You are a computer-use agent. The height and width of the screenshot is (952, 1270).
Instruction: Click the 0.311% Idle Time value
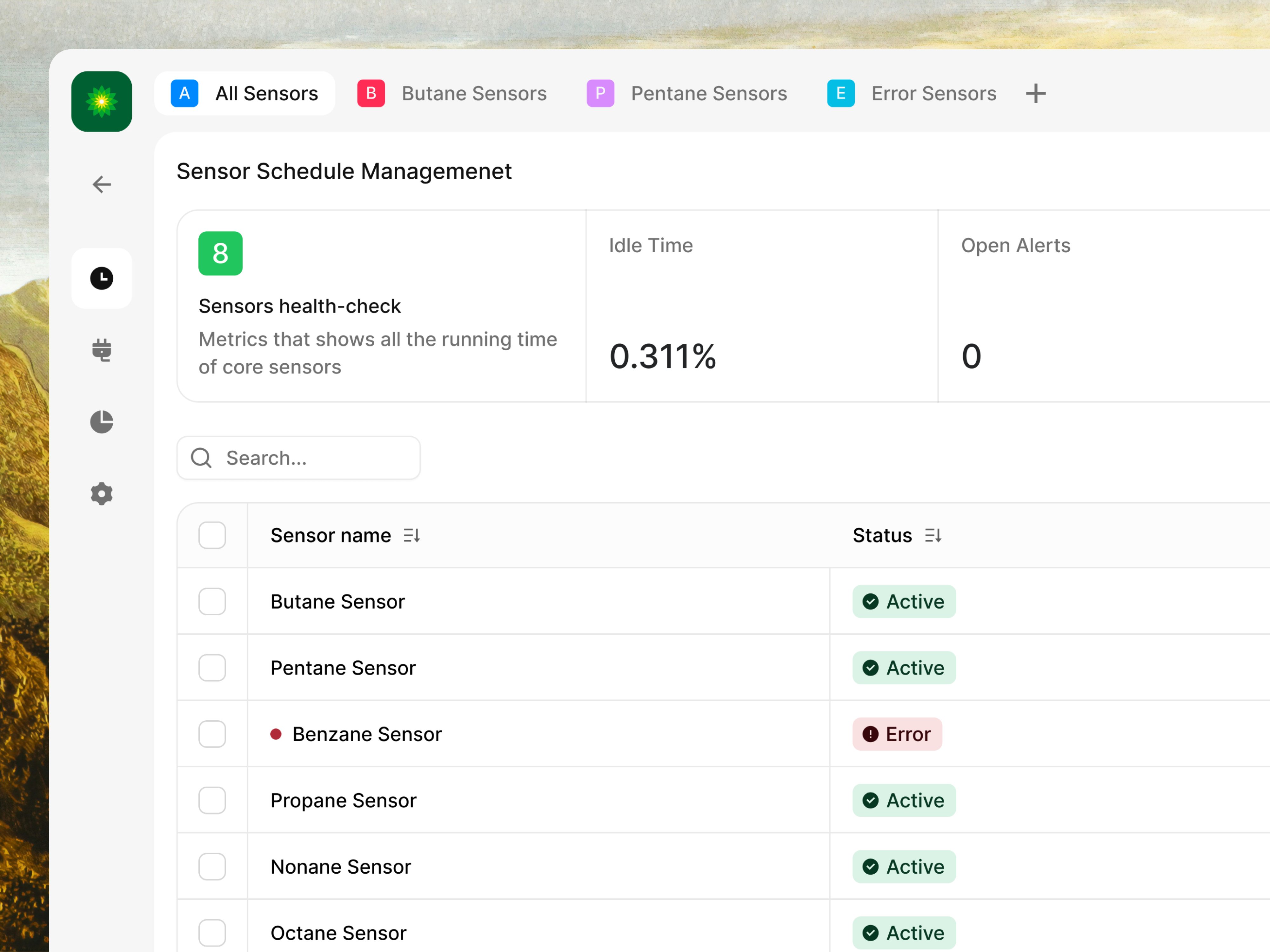(663, 356)
